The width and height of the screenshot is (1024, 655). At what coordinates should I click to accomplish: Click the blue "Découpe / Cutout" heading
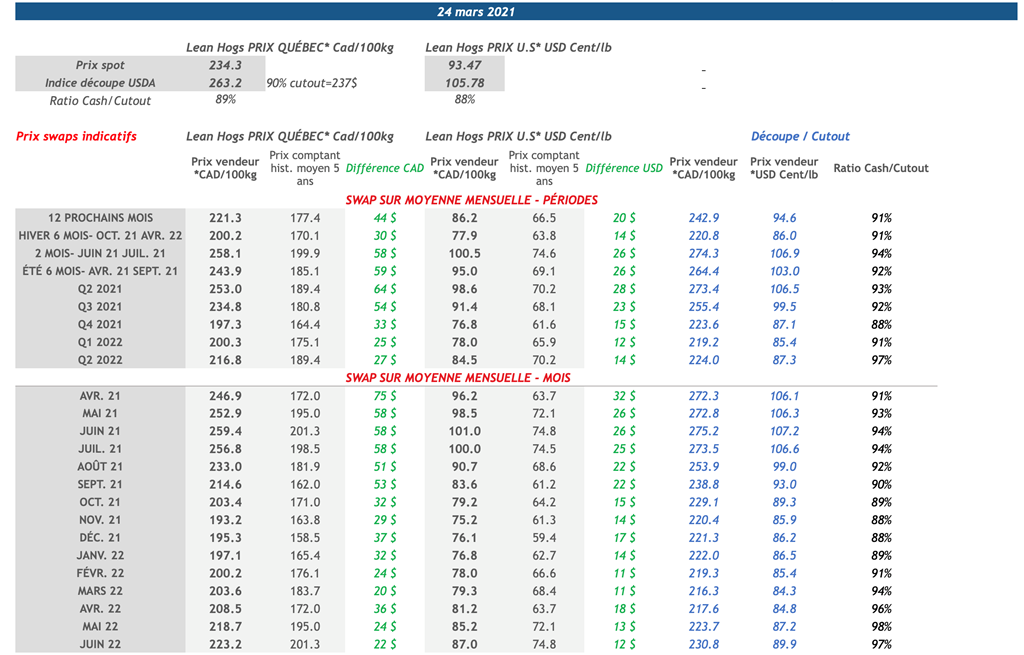tap(800, 136)
